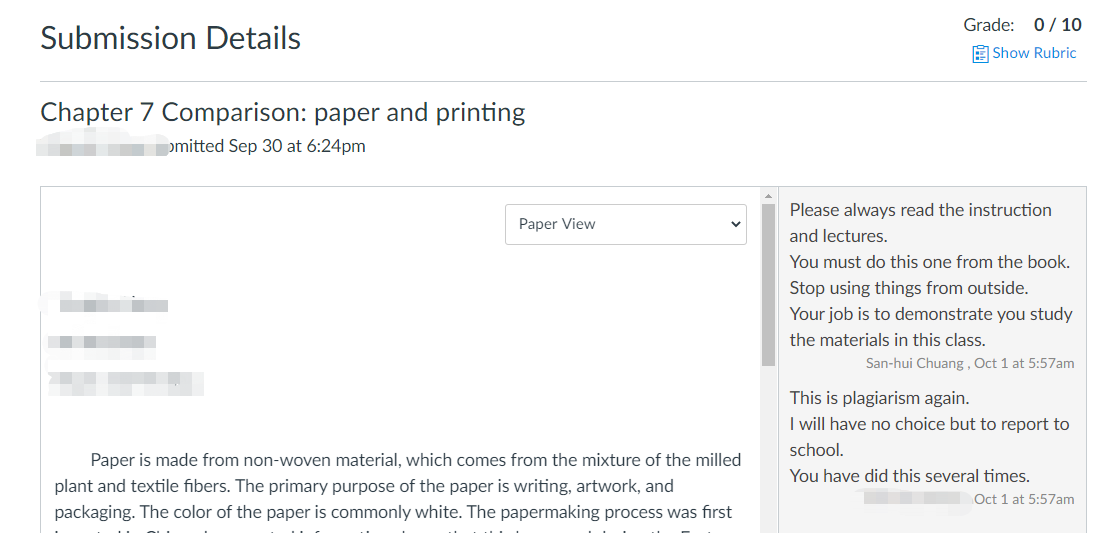Image resolution: width=1102 pixels, height=533 pixels.
Task: Click the scrollbar track below the thumb
Action: point(768,449)
